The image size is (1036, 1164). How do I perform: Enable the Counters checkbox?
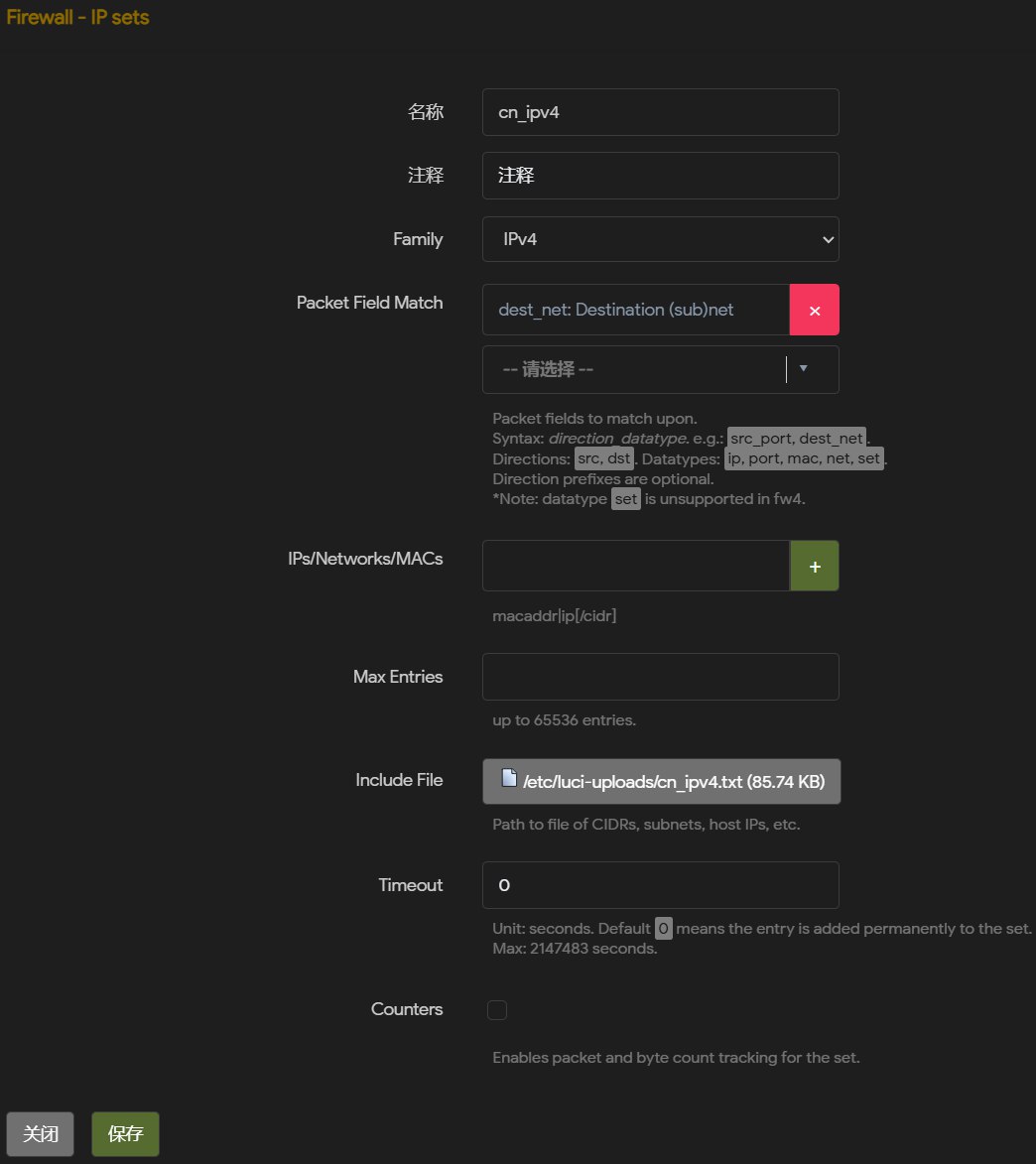click(497, 1010)
